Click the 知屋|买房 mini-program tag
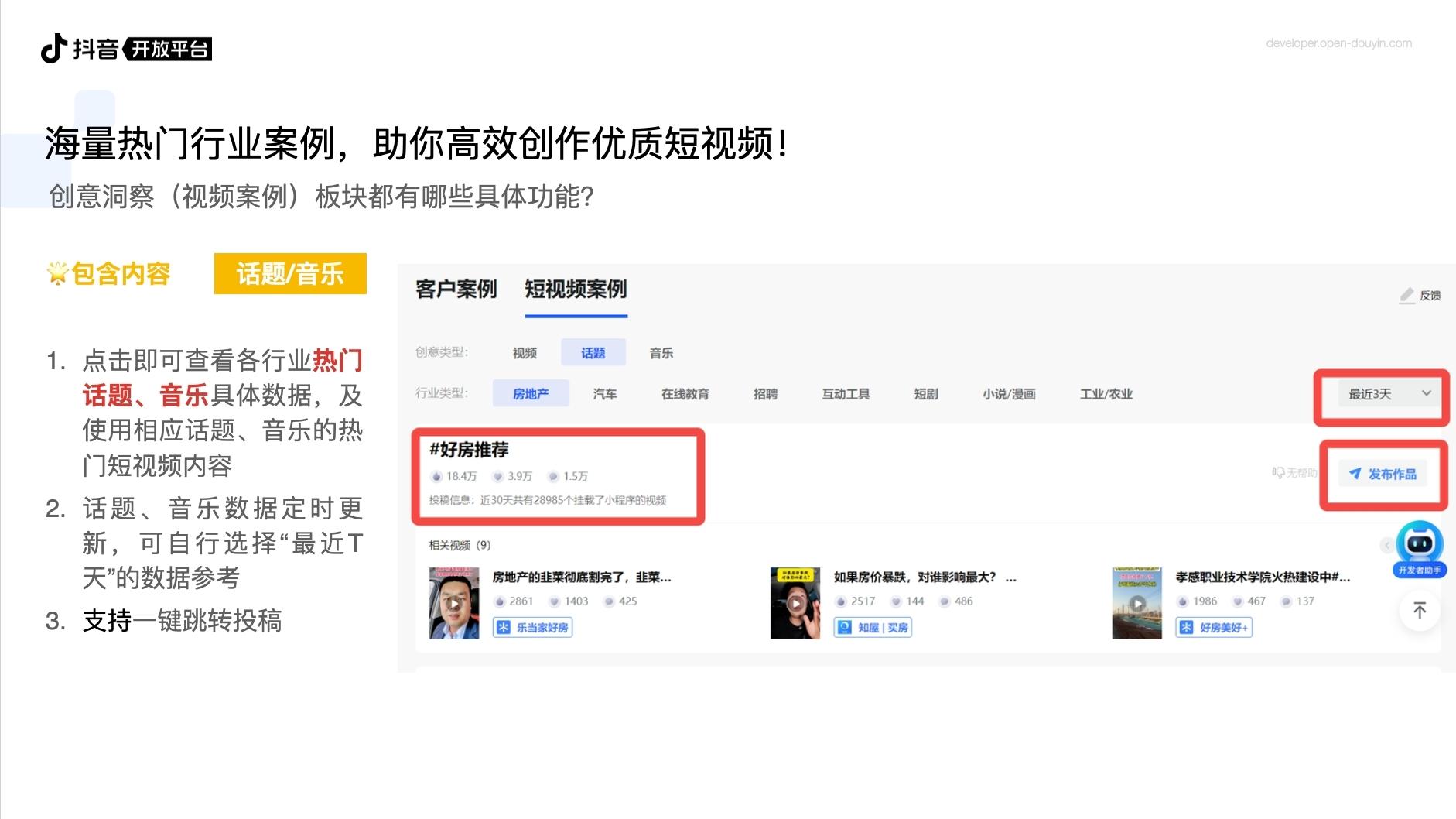The height and width of the screenshot is (819, 1456). pyautogui.click(x=873, y=627)
